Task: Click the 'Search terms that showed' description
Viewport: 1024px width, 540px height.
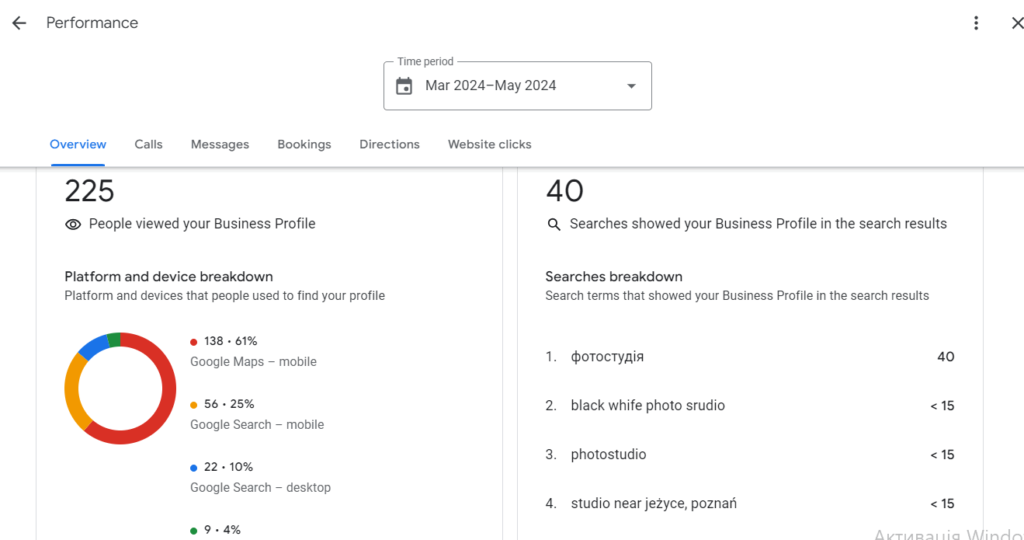Action: pyautogui.click(x=737, y=296)
